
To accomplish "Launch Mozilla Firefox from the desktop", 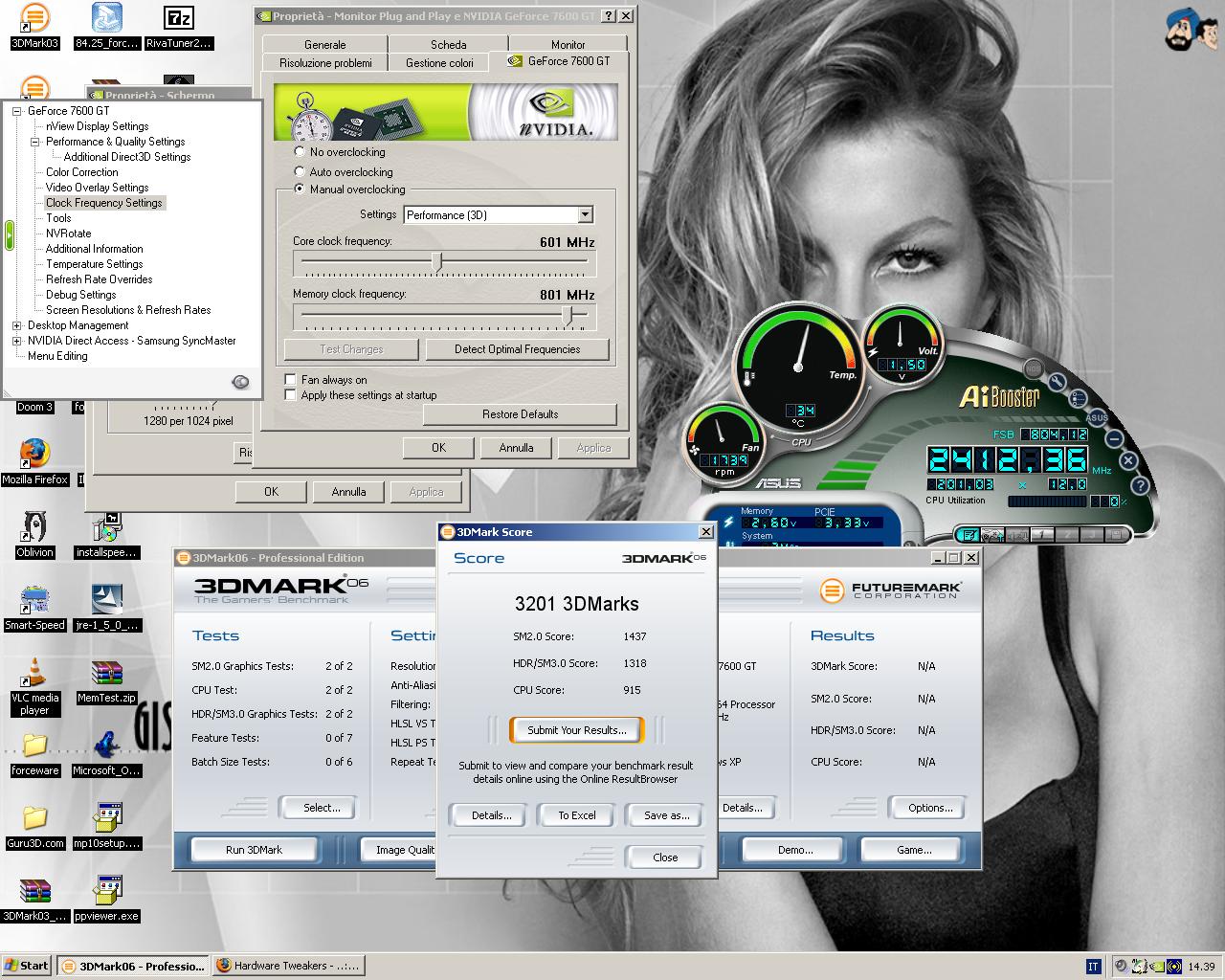I will [x=34, y=461].
